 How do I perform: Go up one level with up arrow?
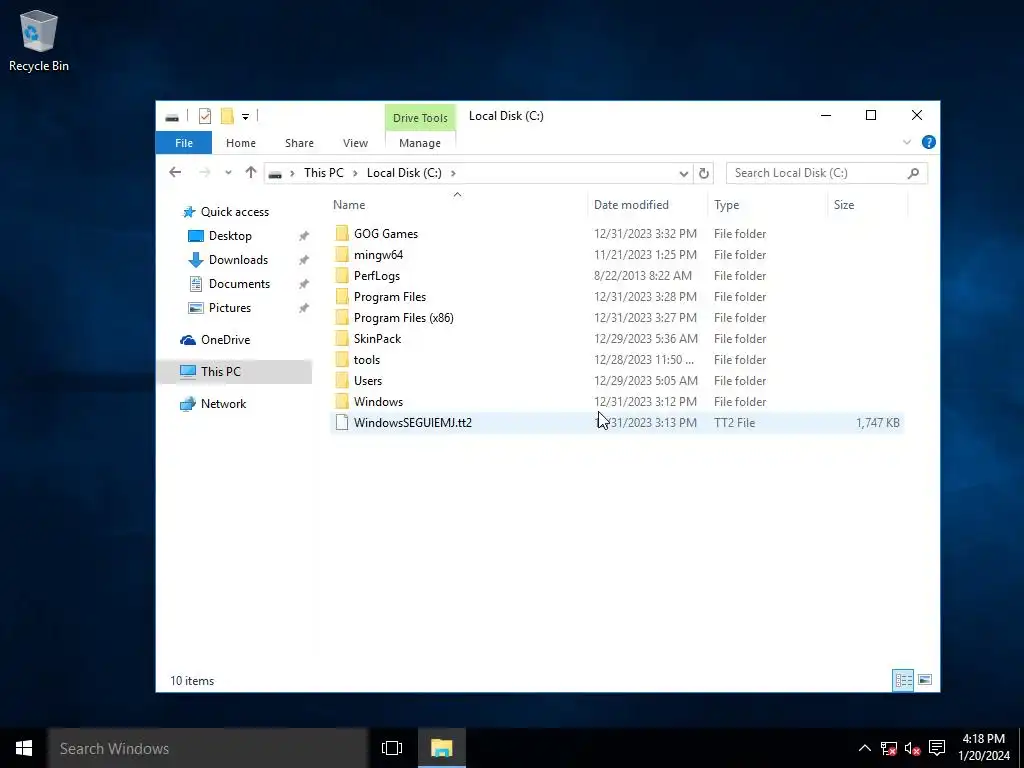[251, 172]
